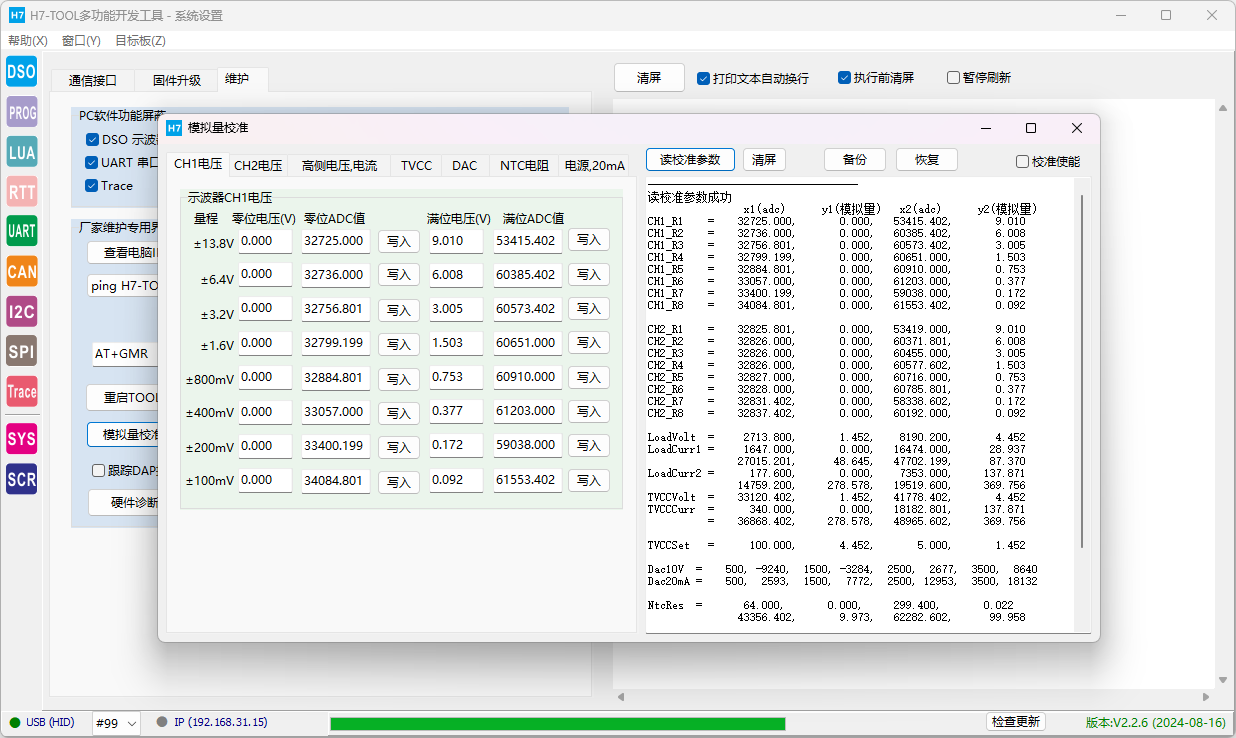This screenshot has height=738, width=1236.
Task: Click the 备份 backup button
Action: coord(854,160)
